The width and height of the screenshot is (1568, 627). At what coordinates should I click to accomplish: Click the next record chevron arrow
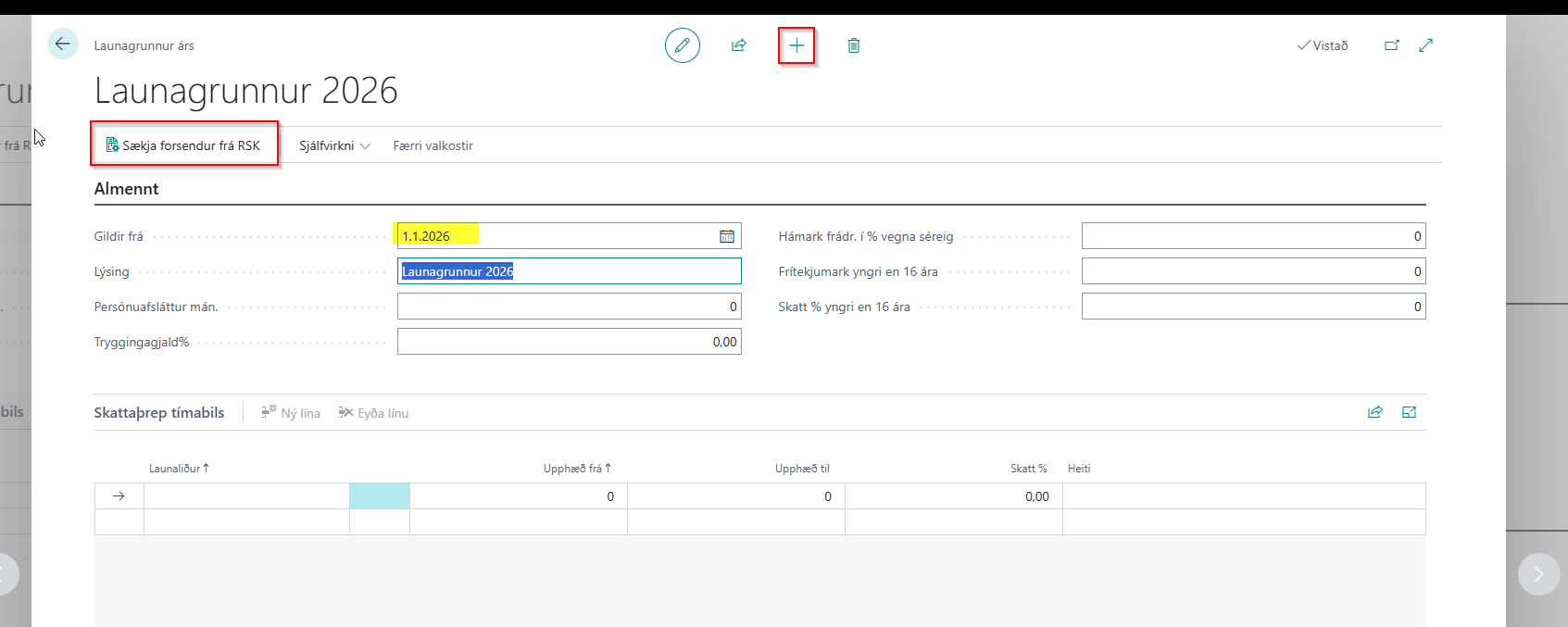1538,574
